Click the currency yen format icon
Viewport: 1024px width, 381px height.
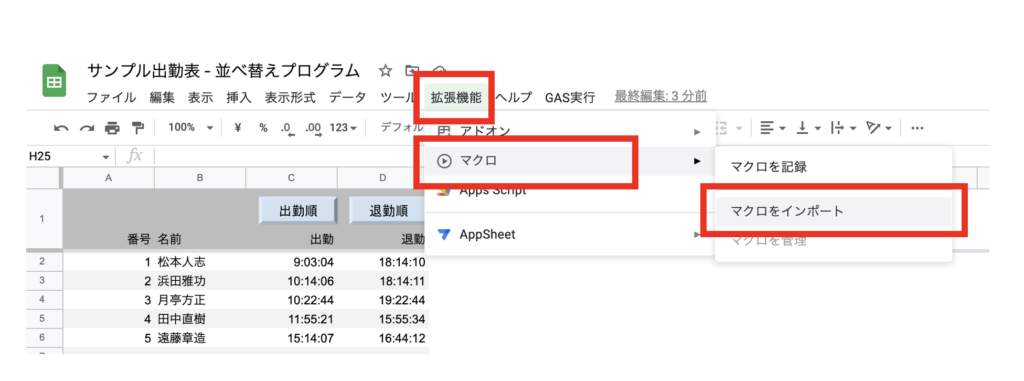tap(238, 128)
